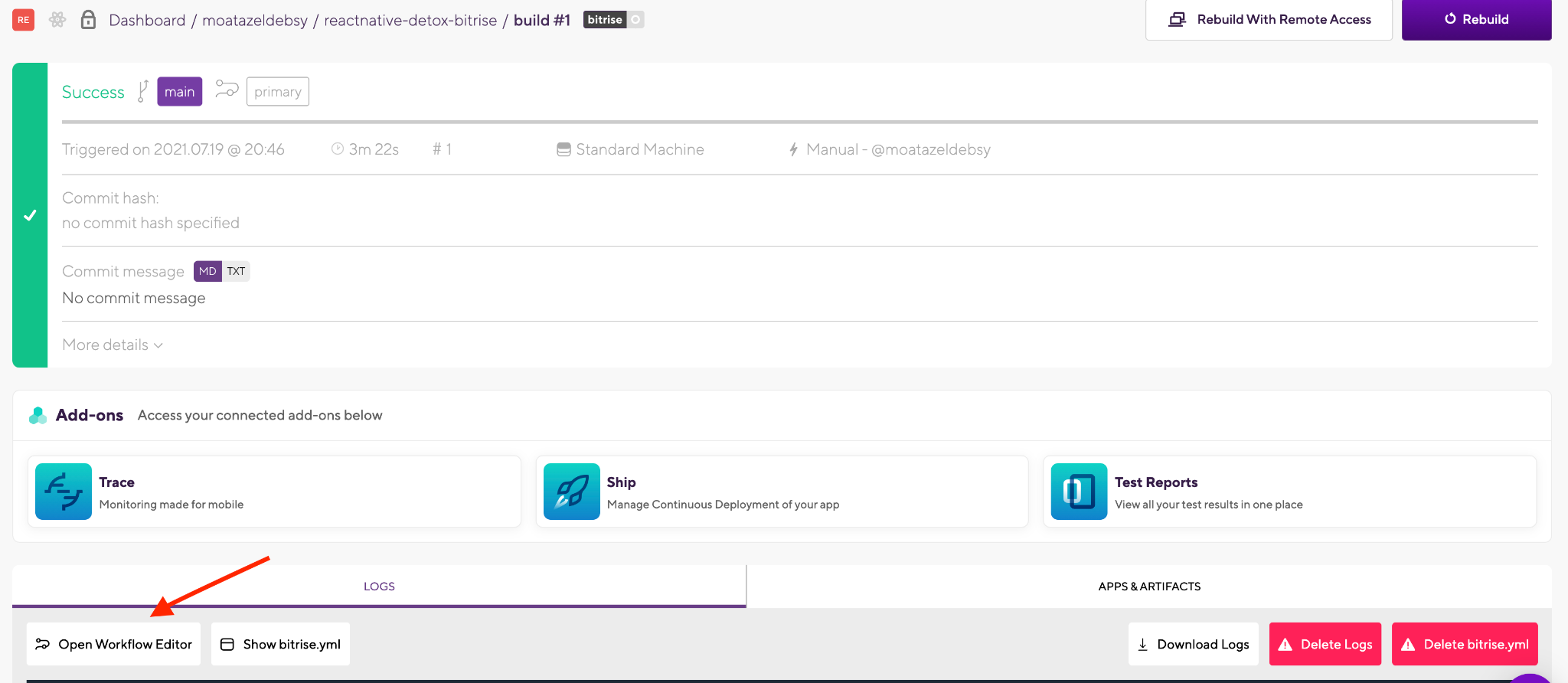Click the Add-ons logo icon
Screen dimensions: 1568x683
coord(38,415)
